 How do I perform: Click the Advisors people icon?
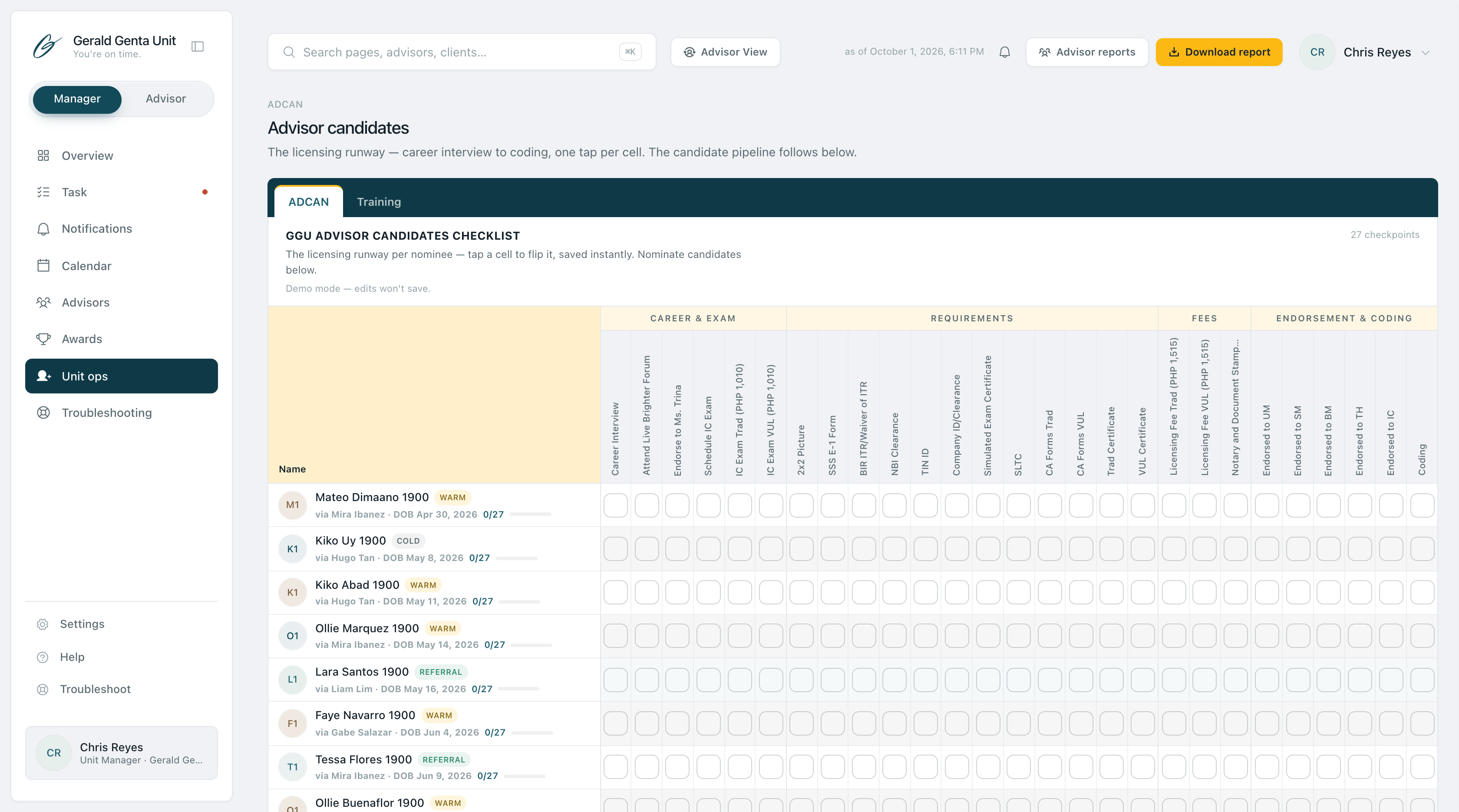click(x=43, y=302)
